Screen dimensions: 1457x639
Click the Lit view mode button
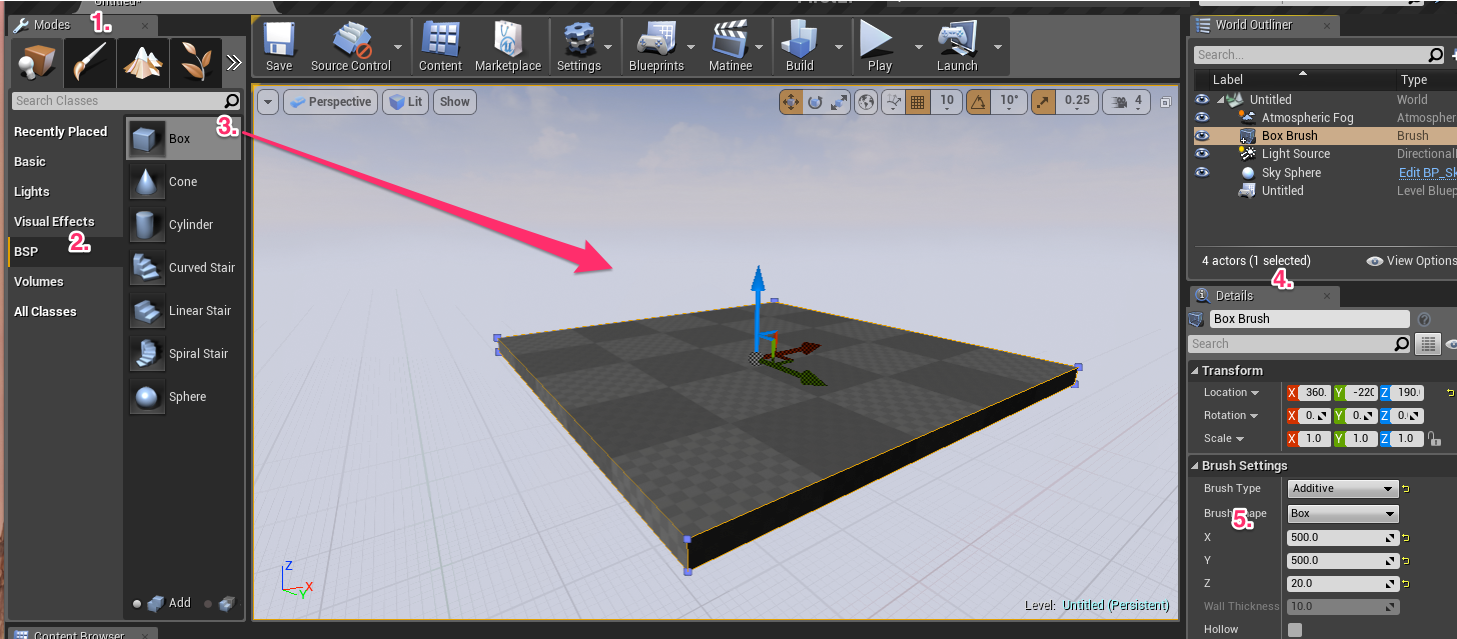pyautogui.click(x=405, y=102)
